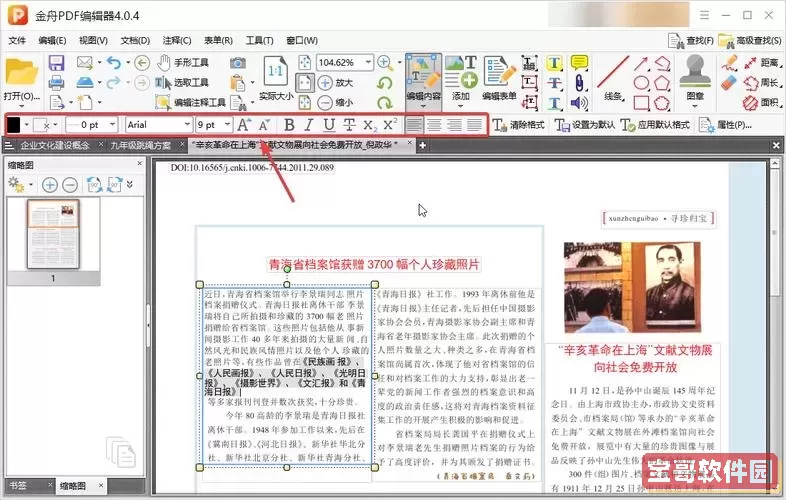The width and height of the screenshot is (786, 500).
Task: Select the 距离 distance measuring tool
Action: (763, 63)
